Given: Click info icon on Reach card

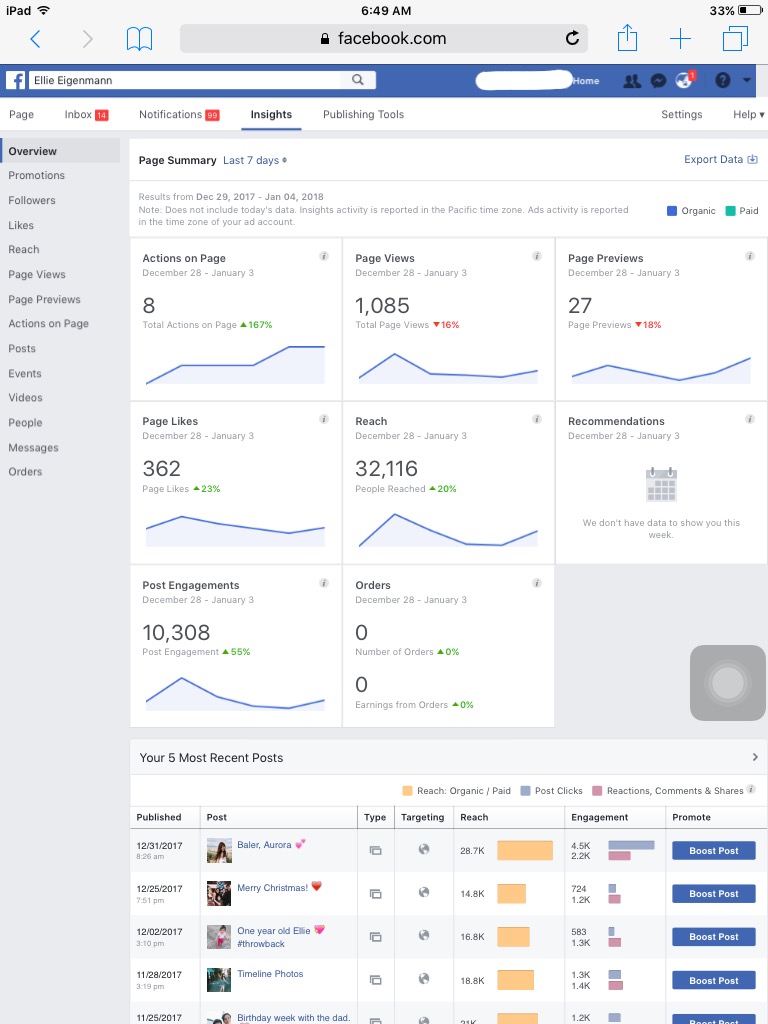Looking at the screenshot, I should pos(537,419).
